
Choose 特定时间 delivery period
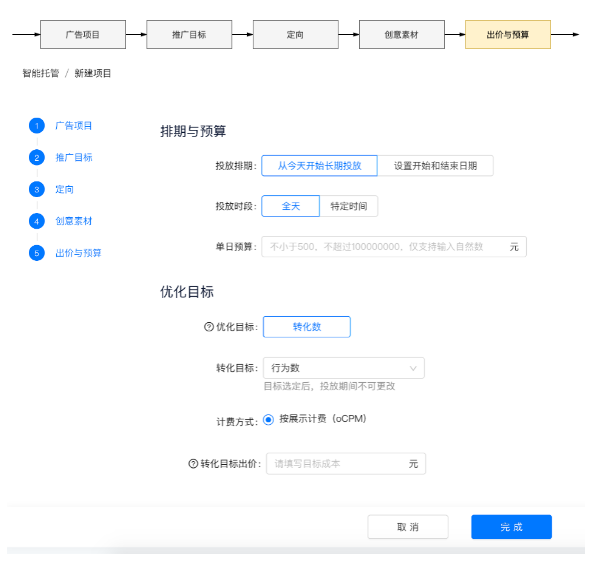tap(349, 206)
